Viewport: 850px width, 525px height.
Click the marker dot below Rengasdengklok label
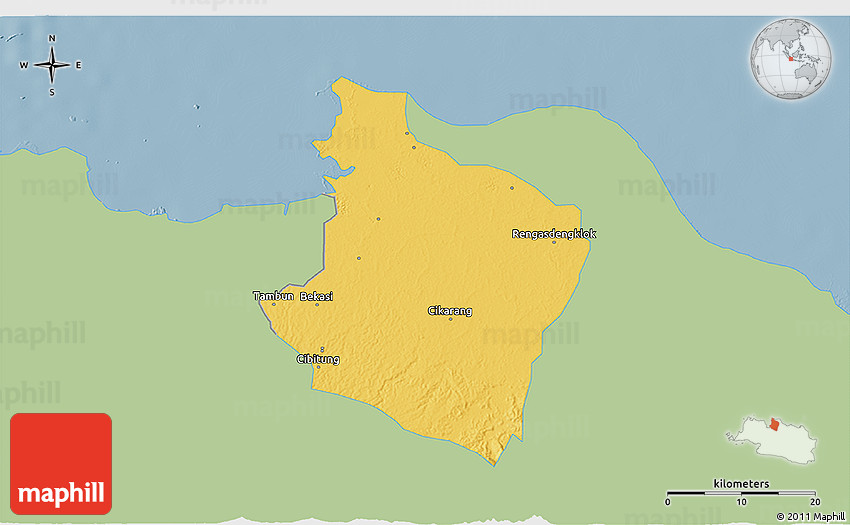pyautogui.click(x=554, y=242)
